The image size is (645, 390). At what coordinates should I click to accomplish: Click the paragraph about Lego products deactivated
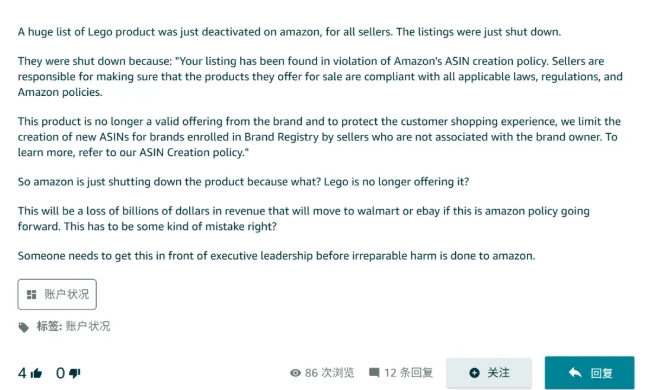(289, 32)
